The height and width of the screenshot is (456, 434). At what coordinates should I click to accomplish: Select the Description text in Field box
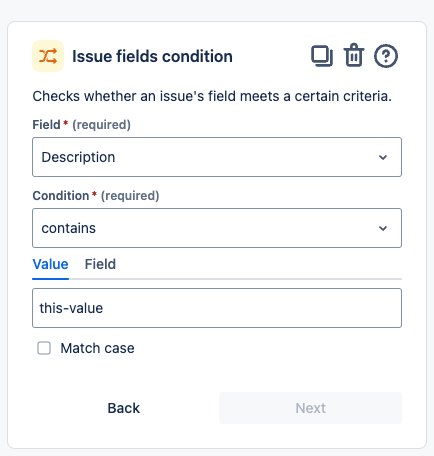[78, 157]
